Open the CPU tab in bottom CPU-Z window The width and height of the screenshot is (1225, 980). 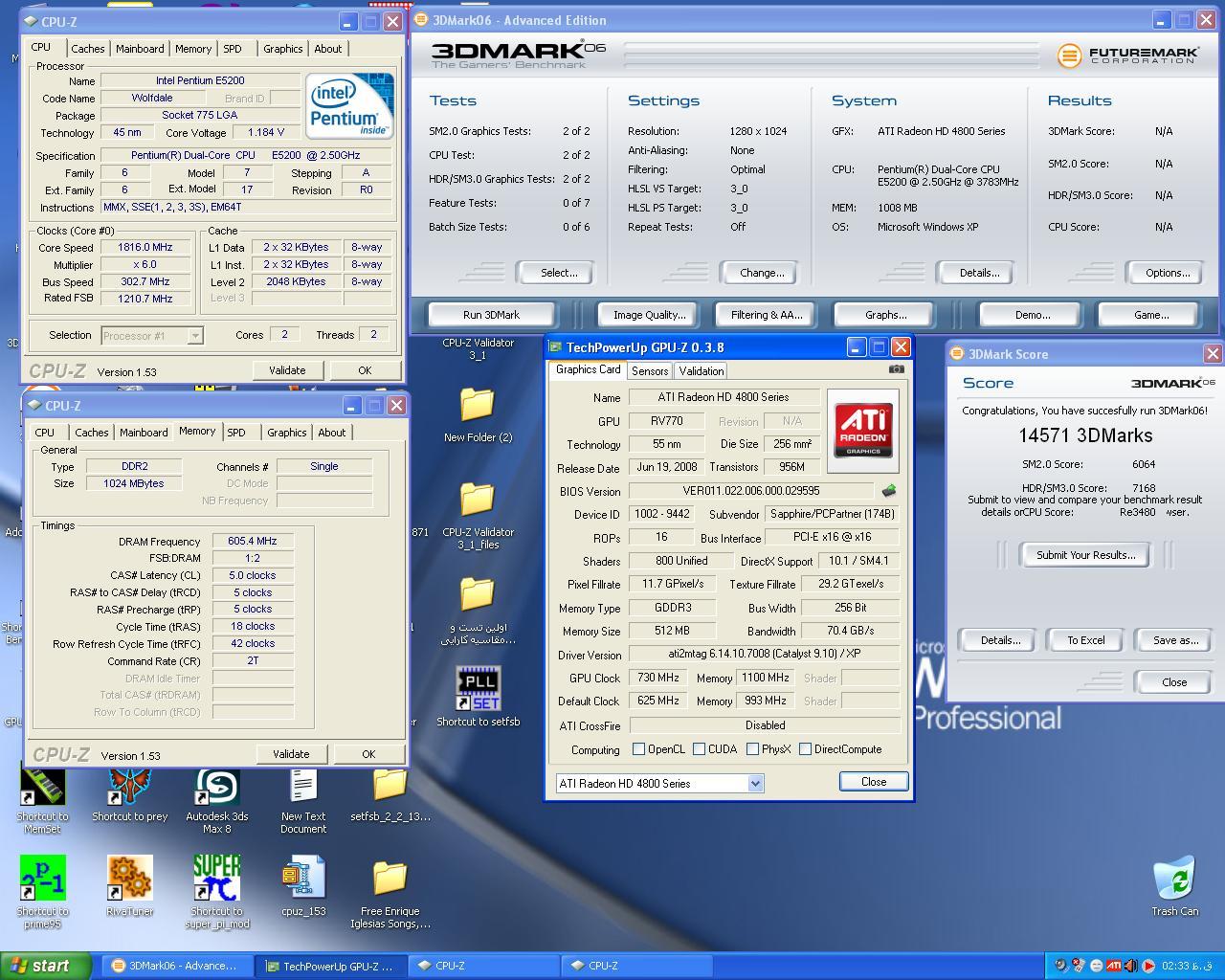45,433
